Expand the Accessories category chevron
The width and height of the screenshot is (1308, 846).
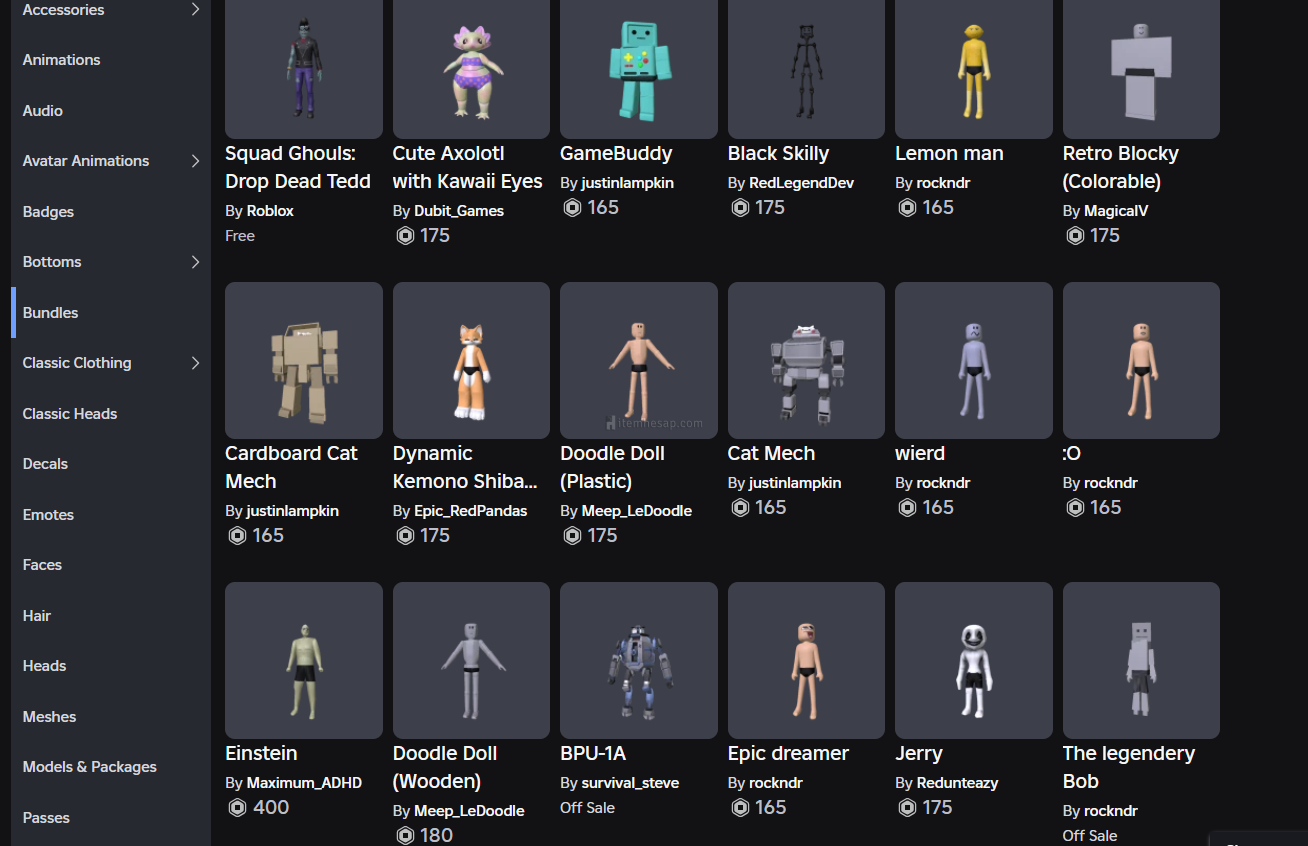[195, 10]
